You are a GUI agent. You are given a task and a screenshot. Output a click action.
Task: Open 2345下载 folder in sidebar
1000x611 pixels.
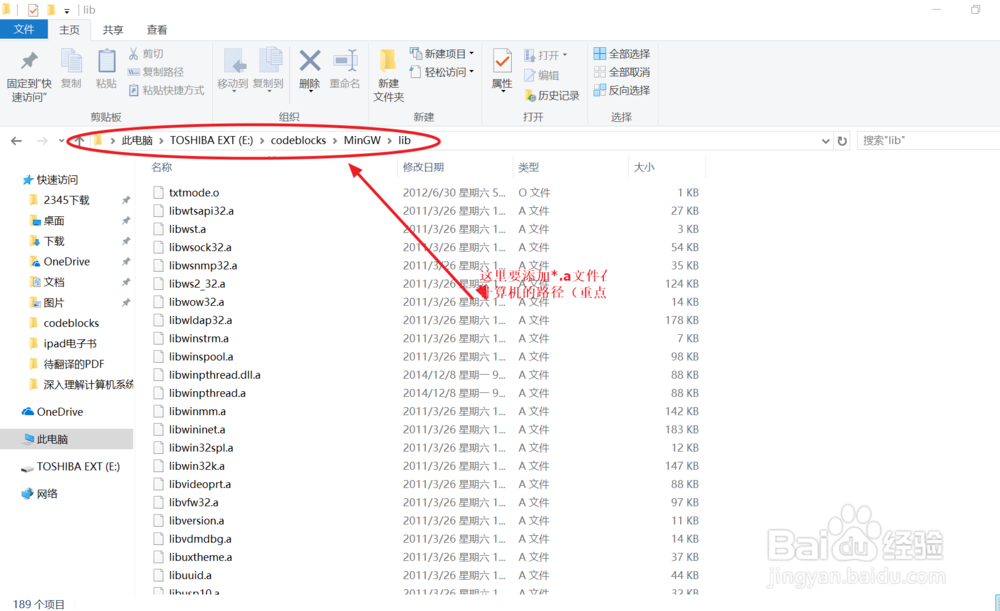(x=60, y=200)
